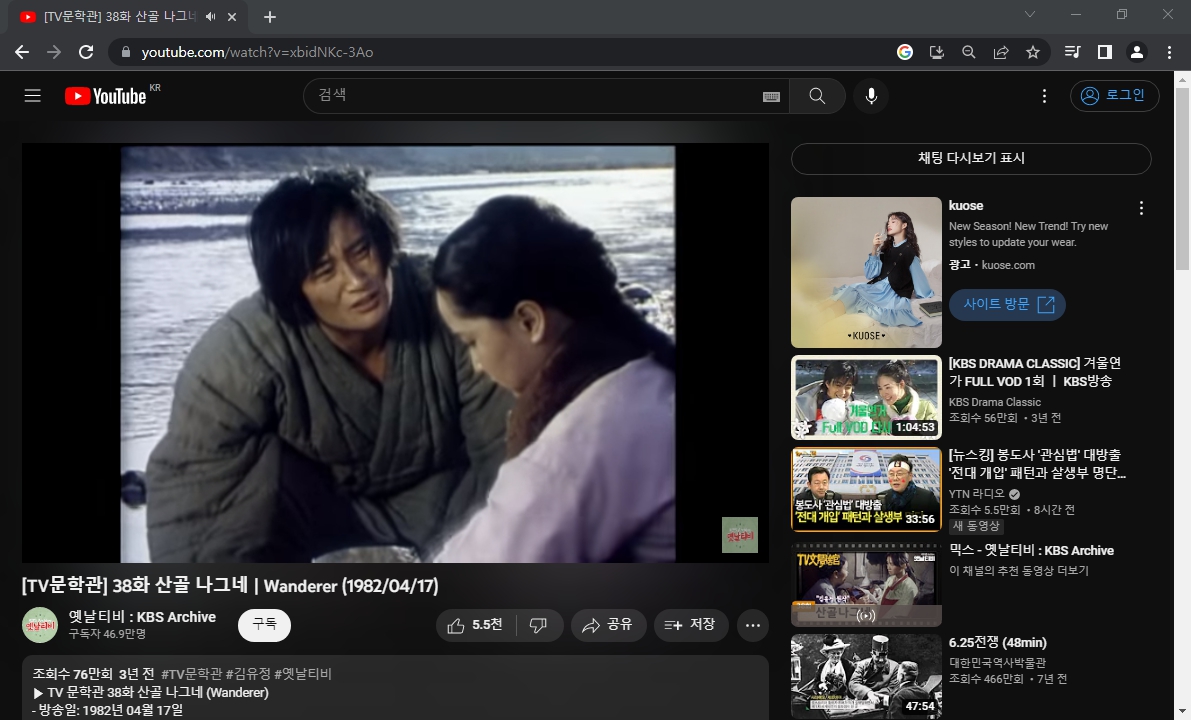Viewport: 1191px width, 720px height.
Task: Install app icon in address bar
Action: click(937, 52)
